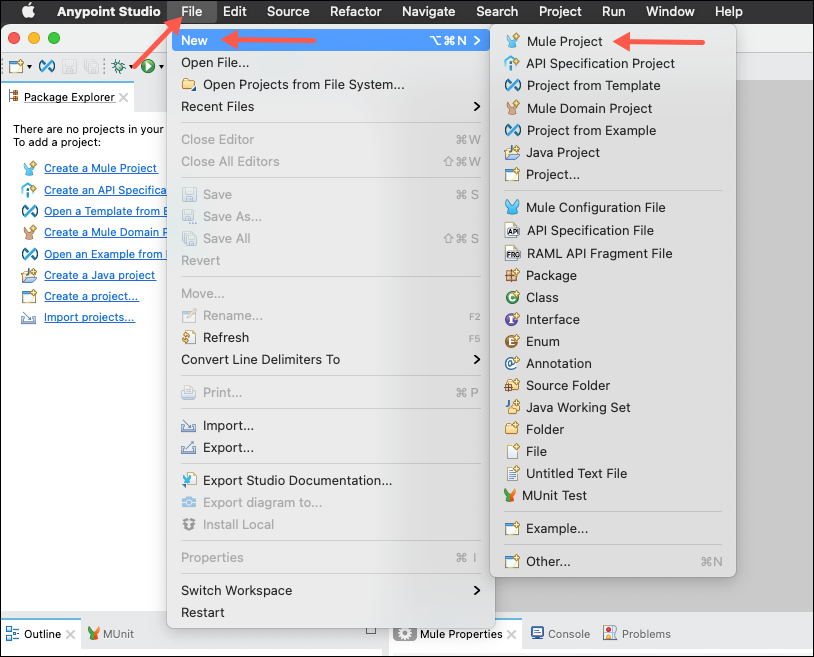Click the green Run toolbar icon
814x657 pixels.
click(x=148, y=66)
